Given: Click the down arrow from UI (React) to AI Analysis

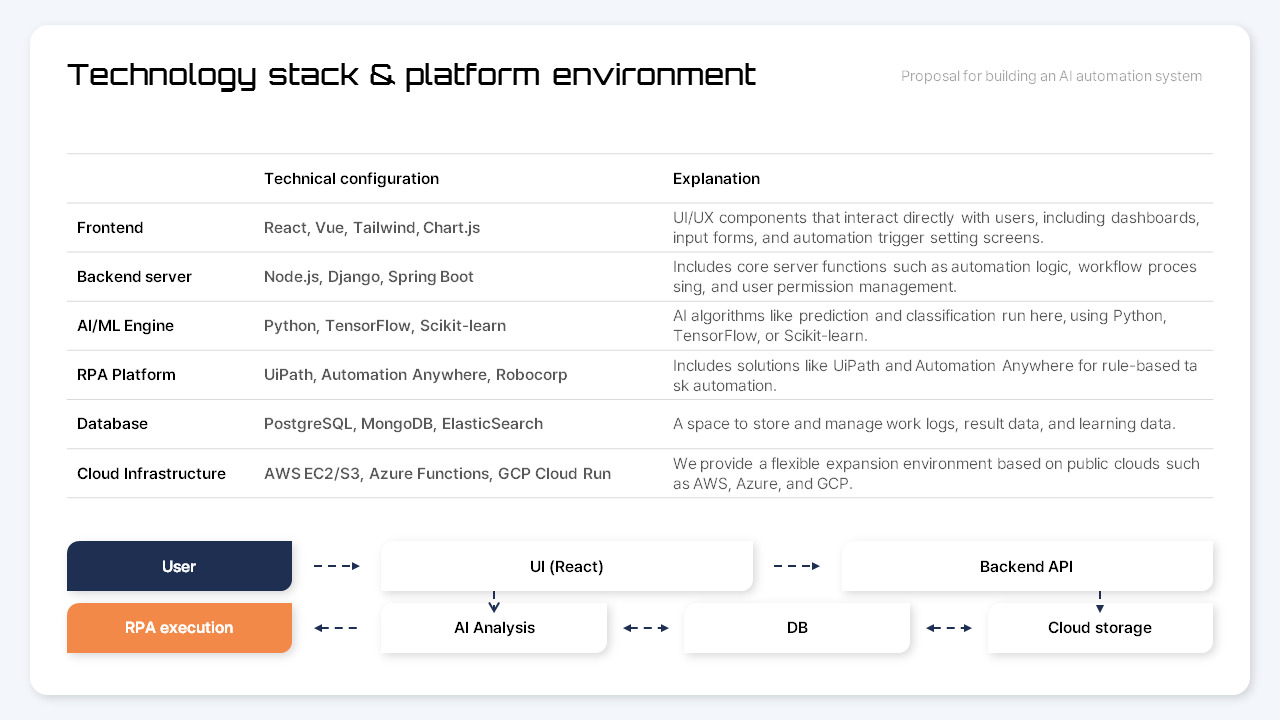Looking at the screenshot, I should pyautogui.click(x=494, y=602).
